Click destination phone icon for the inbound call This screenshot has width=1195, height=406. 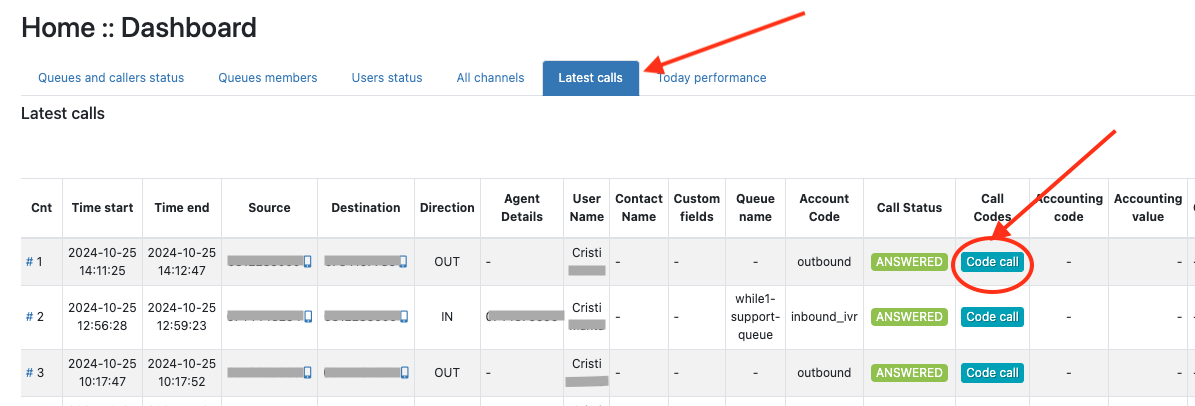pos(402,317)
